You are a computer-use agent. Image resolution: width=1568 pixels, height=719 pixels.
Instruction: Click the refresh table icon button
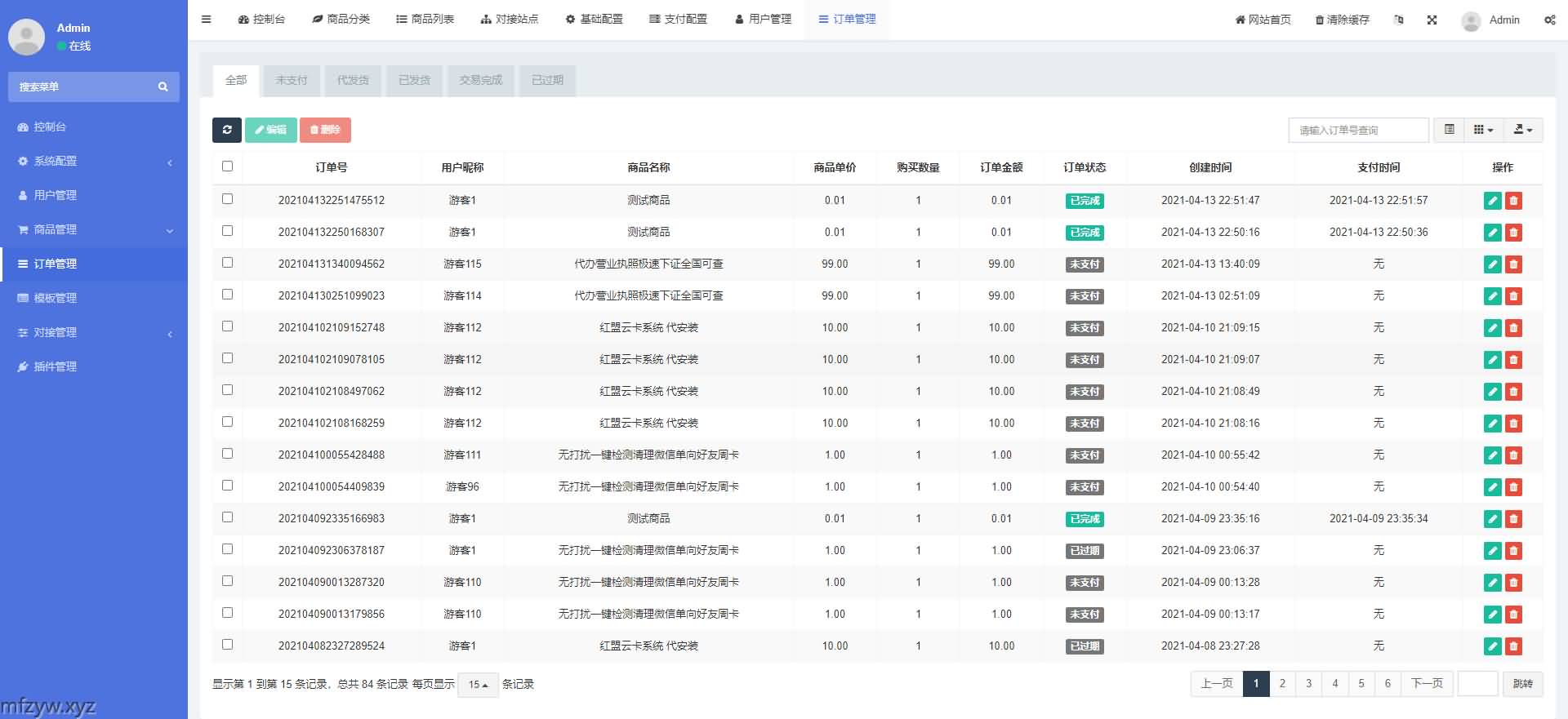click(227, 130)
